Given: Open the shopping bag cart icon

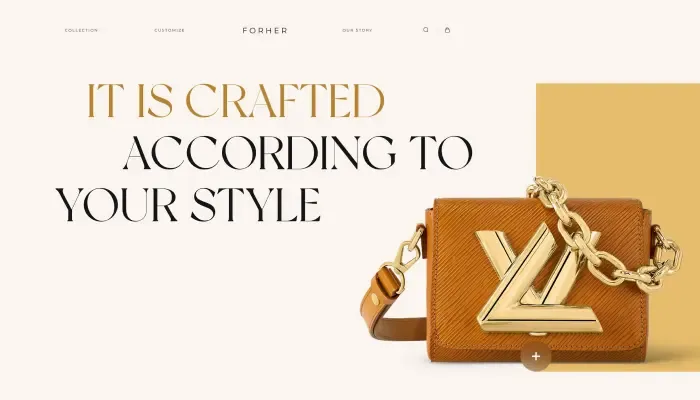Looking at the screenshot, I should (x=447, y=30).
